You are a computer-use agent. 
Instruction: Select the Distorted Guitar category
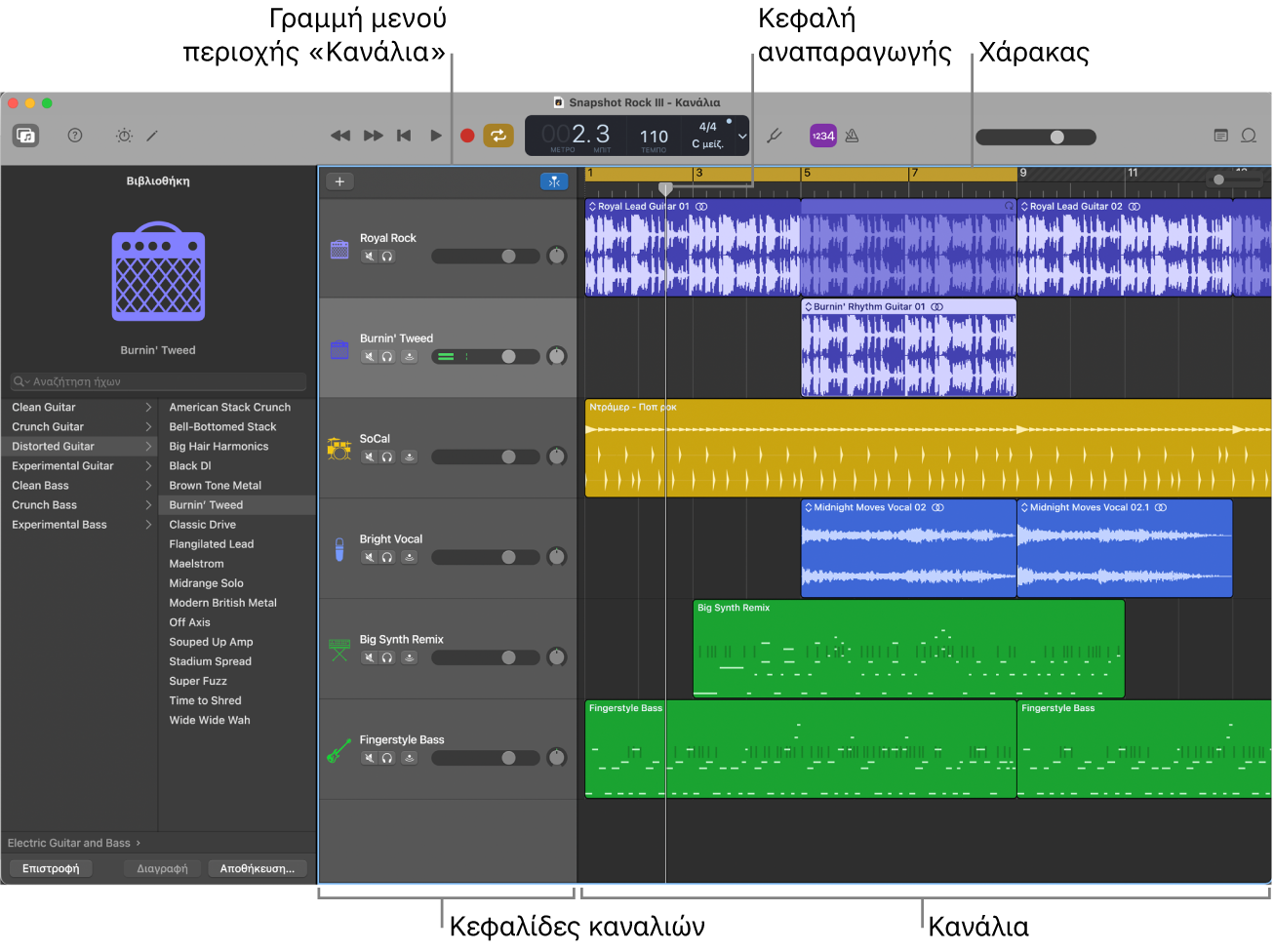(79, 446)
